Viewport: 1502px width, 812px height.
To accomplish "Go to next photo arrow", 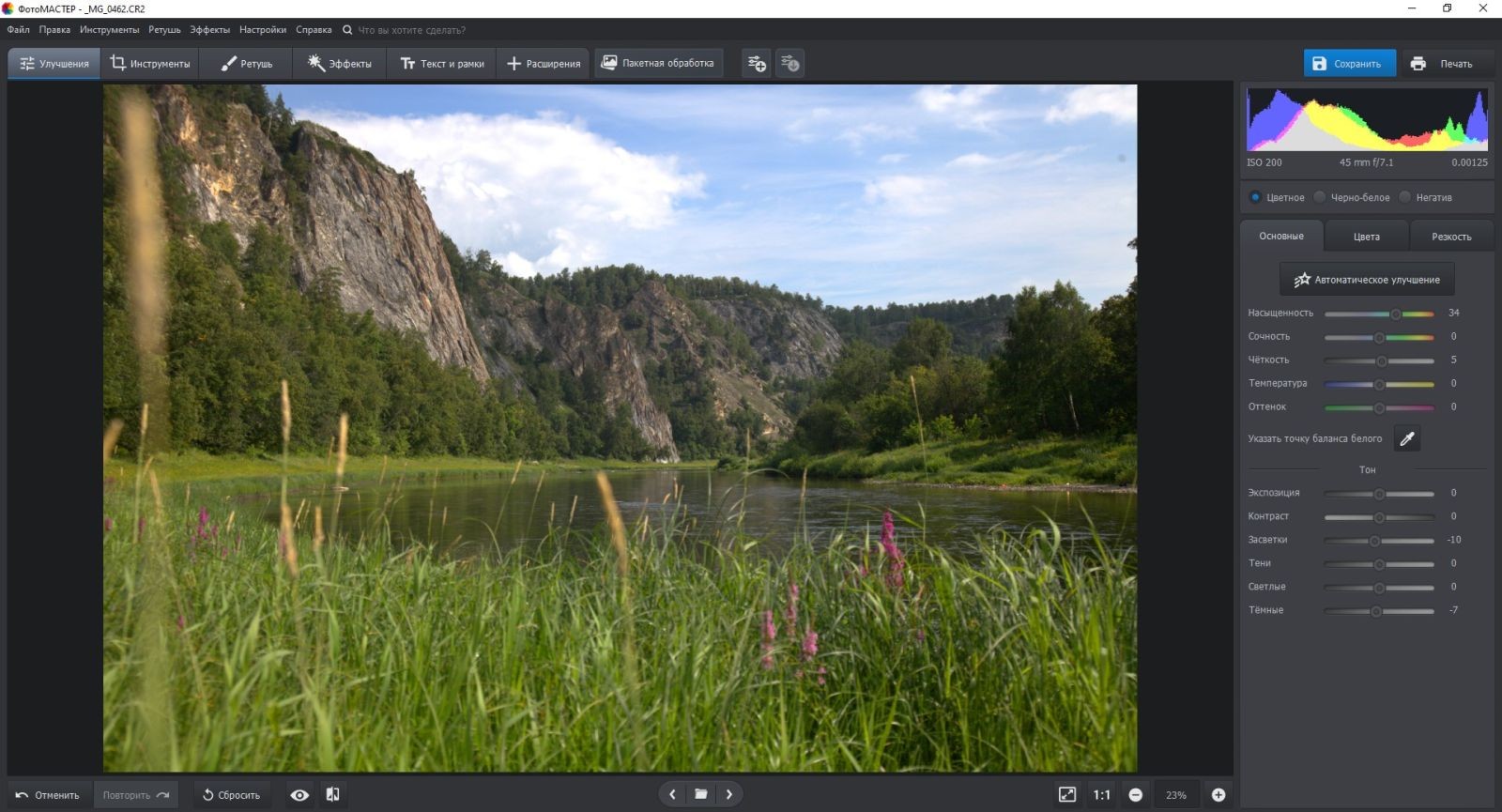I will 729,795.
